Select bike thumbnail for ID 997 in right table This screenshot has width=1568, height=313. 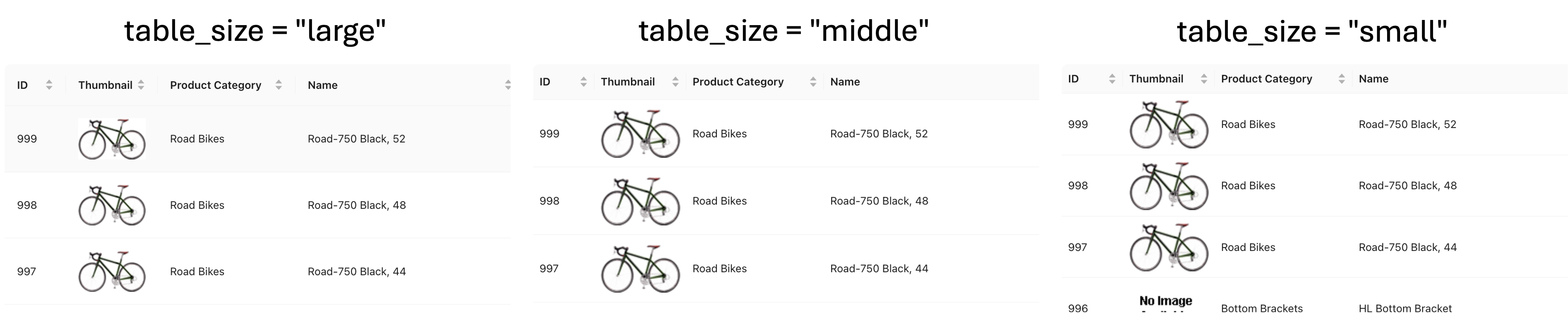pyautogui.click(x=1169, y=247)
